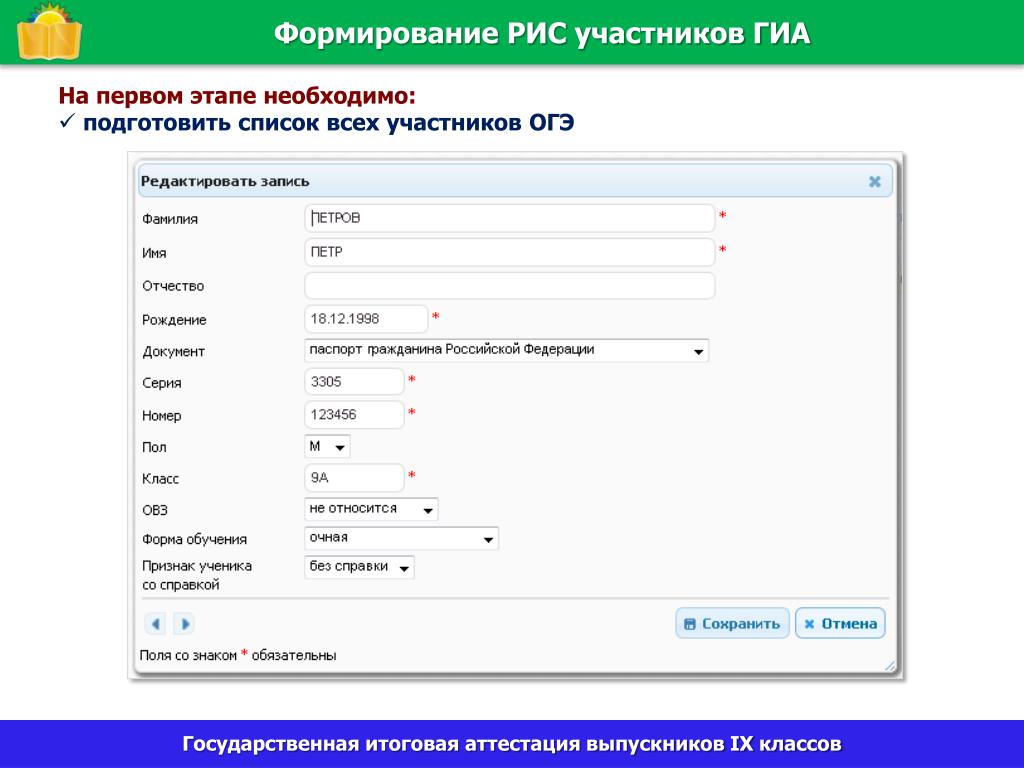Viewport: 1024px width, 768px height.
Task: Click 'На первом этапе необходимо:' text
Action: pos(237,96)
